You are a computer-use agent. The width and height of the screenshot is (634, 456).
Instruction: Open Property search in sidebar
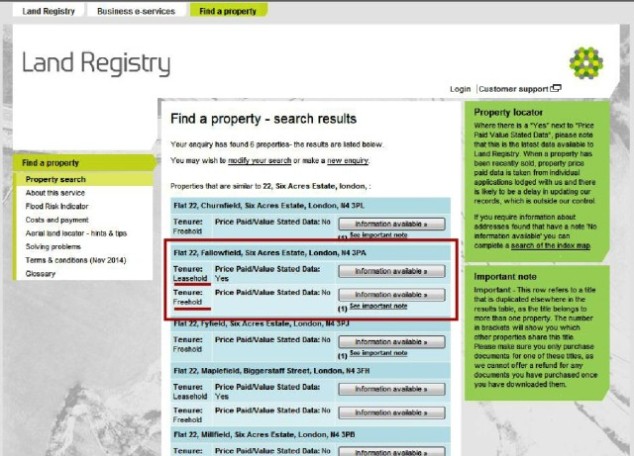pos(55,180)
